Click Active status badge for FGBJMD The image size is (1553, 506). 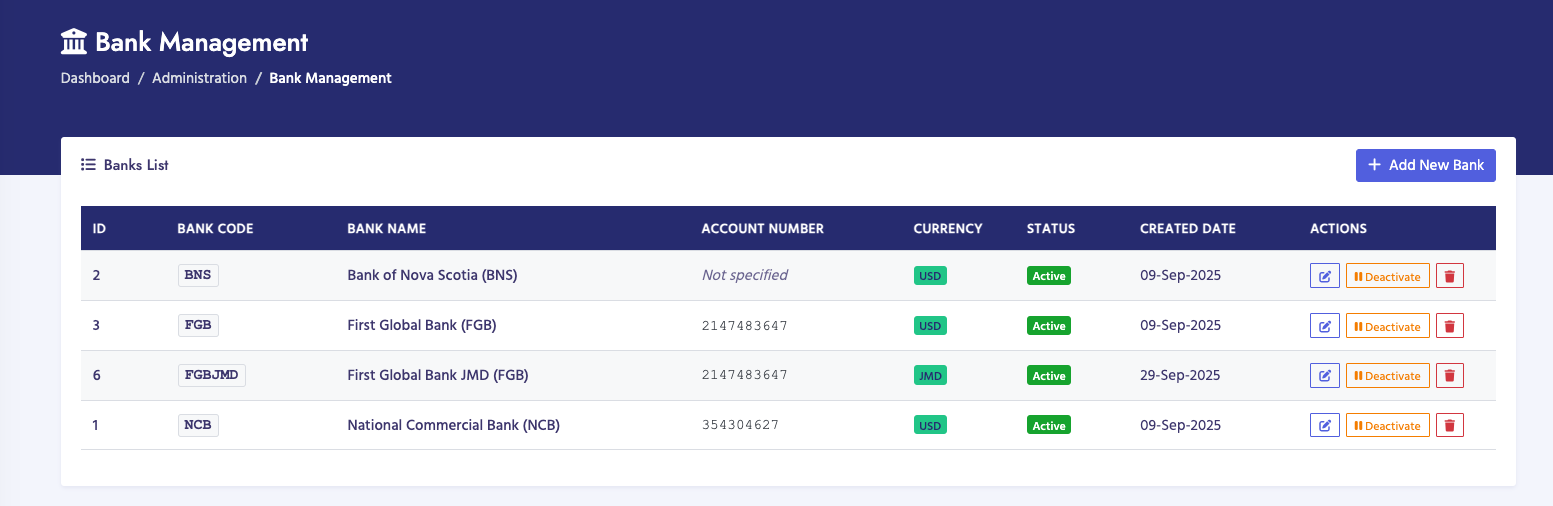click(x=1049, y=376)
